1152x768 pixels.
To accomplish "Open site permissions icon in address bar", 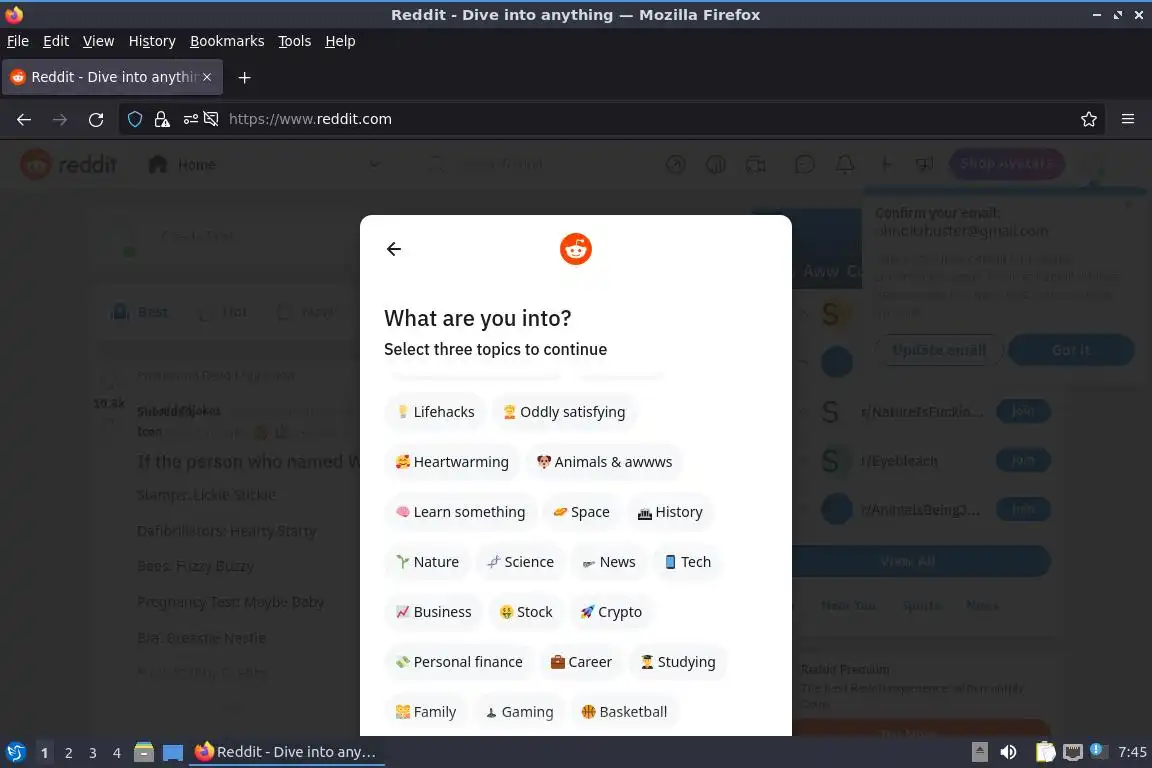I will (x=190, y=119).
